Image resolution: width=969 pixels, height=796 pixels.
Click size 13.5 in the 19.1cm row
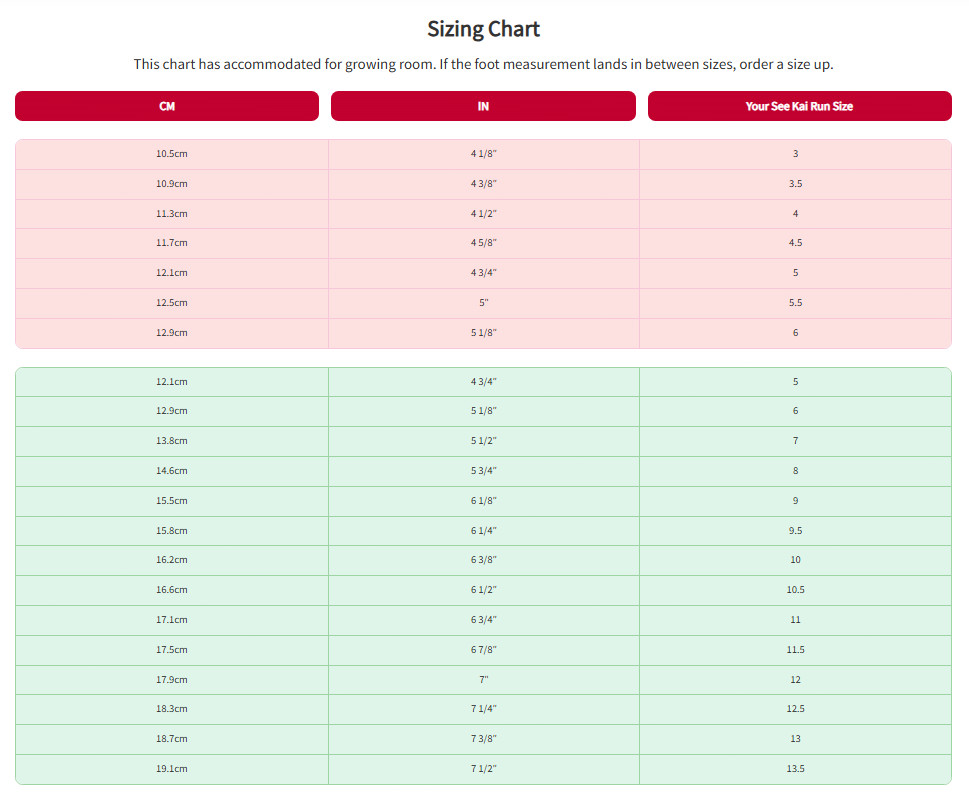[795, 769]
